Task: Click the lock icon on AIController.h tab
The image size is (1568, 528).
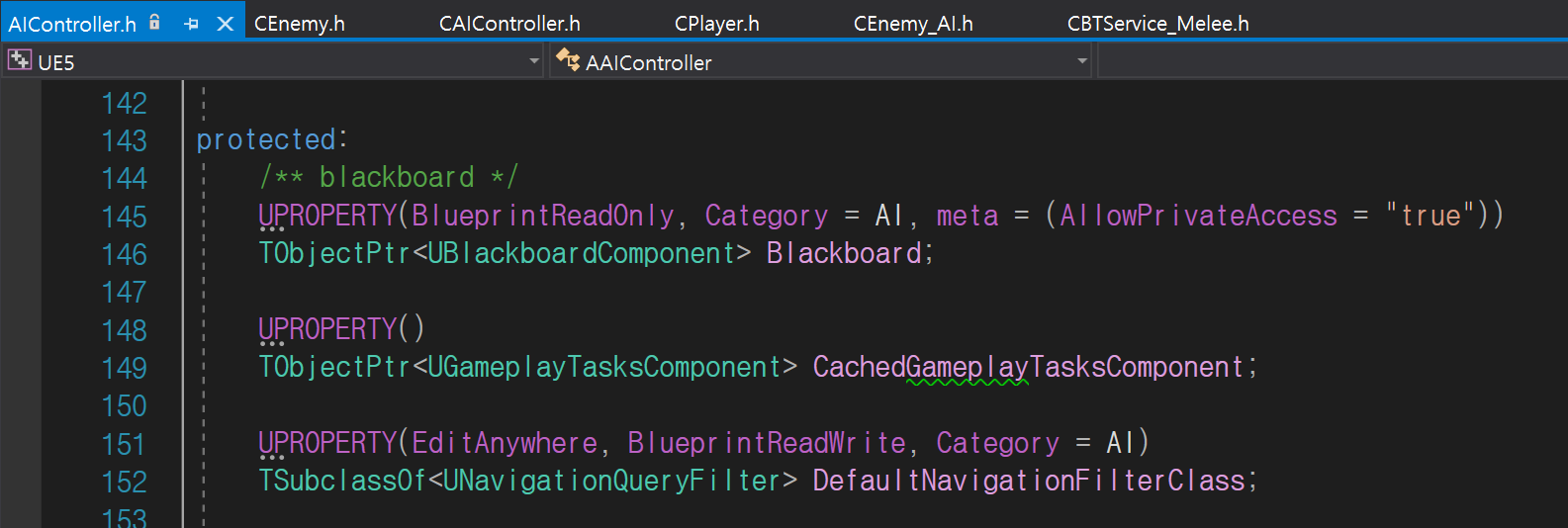Action: (x=154, y=22)
